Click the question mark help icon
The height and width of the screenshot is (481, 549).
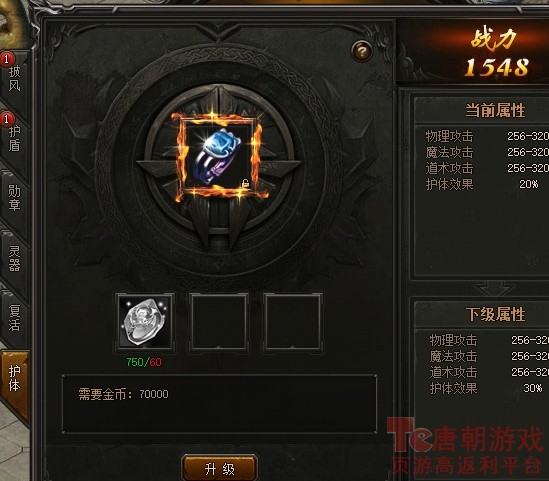pyautogui.click(x=362, y=51)
